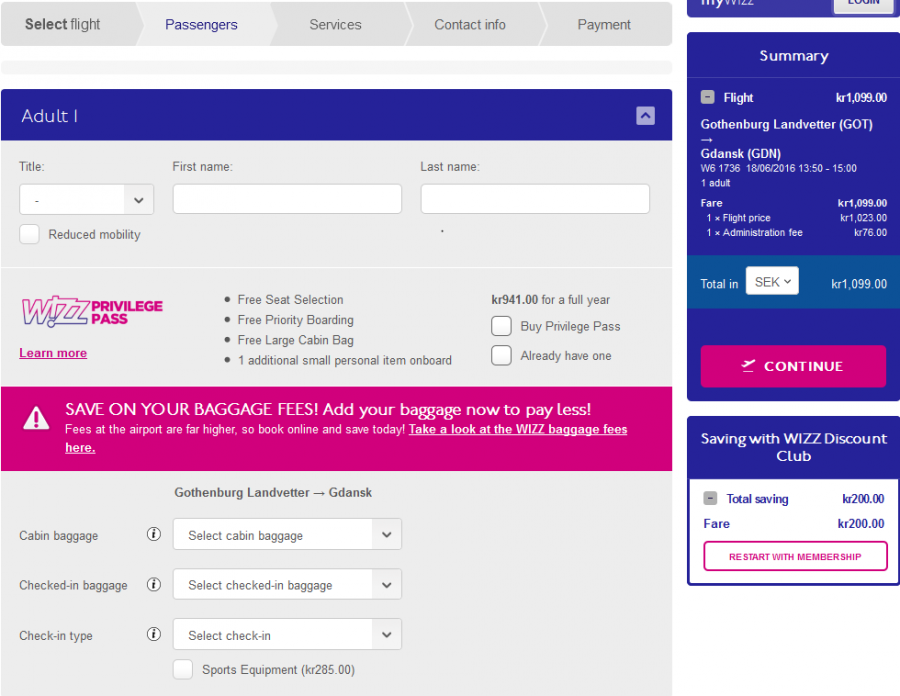Focus the Last name input field

pyautogui.click(x=535, y=199)
